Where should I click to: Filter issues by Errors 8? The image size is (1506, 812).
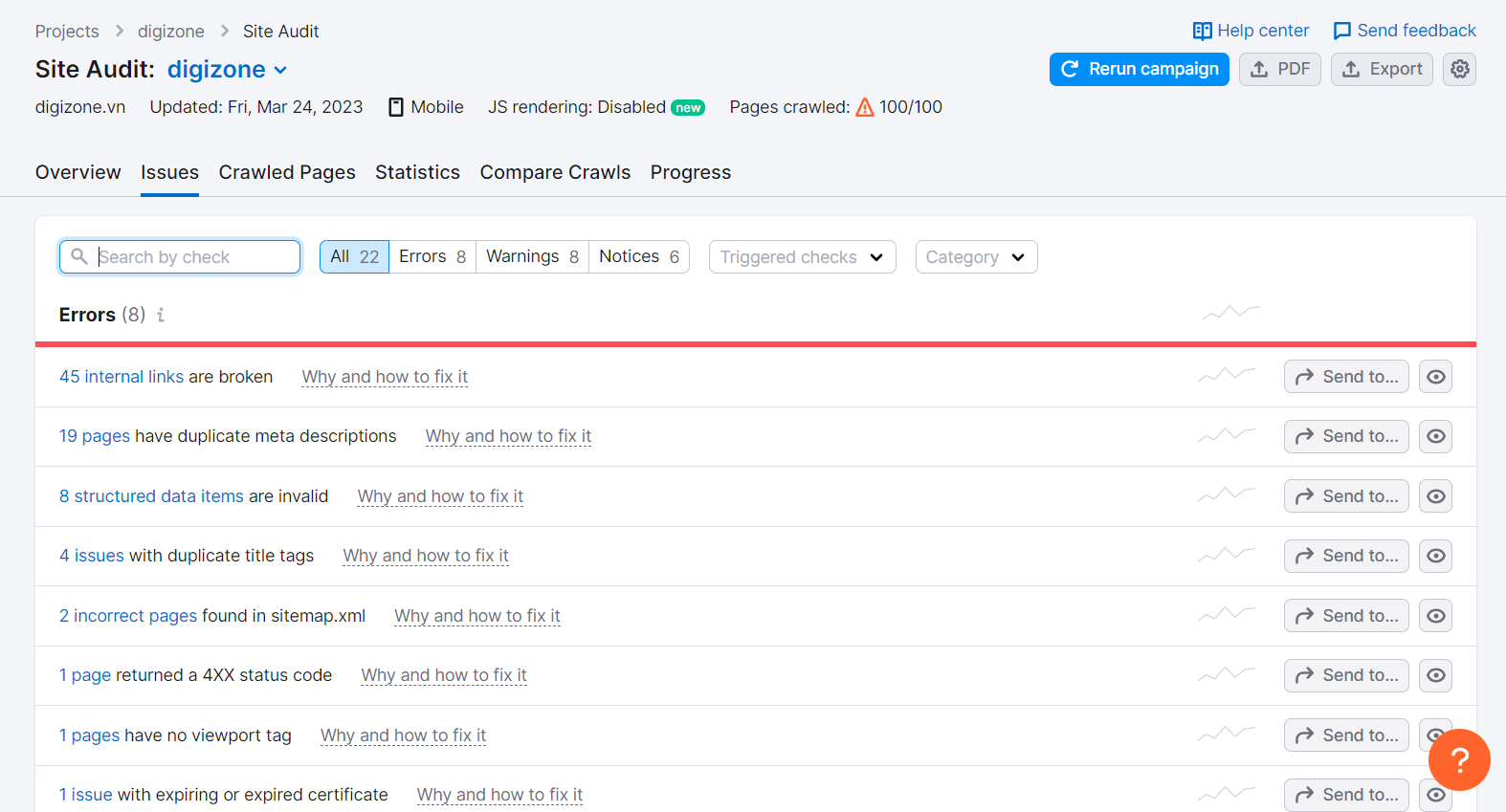click(432, 256)
